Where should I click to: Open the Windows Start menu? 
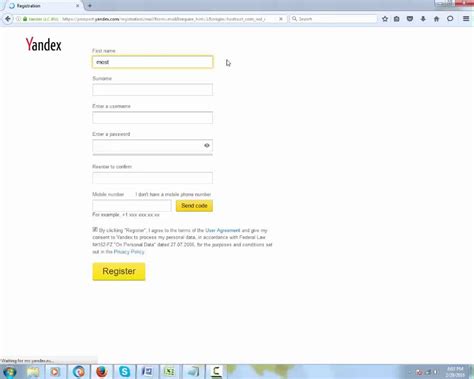coord(9,372)
